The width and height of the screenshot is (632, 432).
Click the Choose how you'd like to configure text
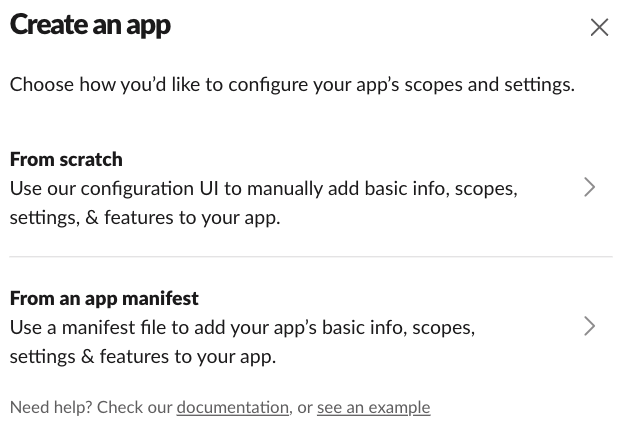[x=292, y=85]
